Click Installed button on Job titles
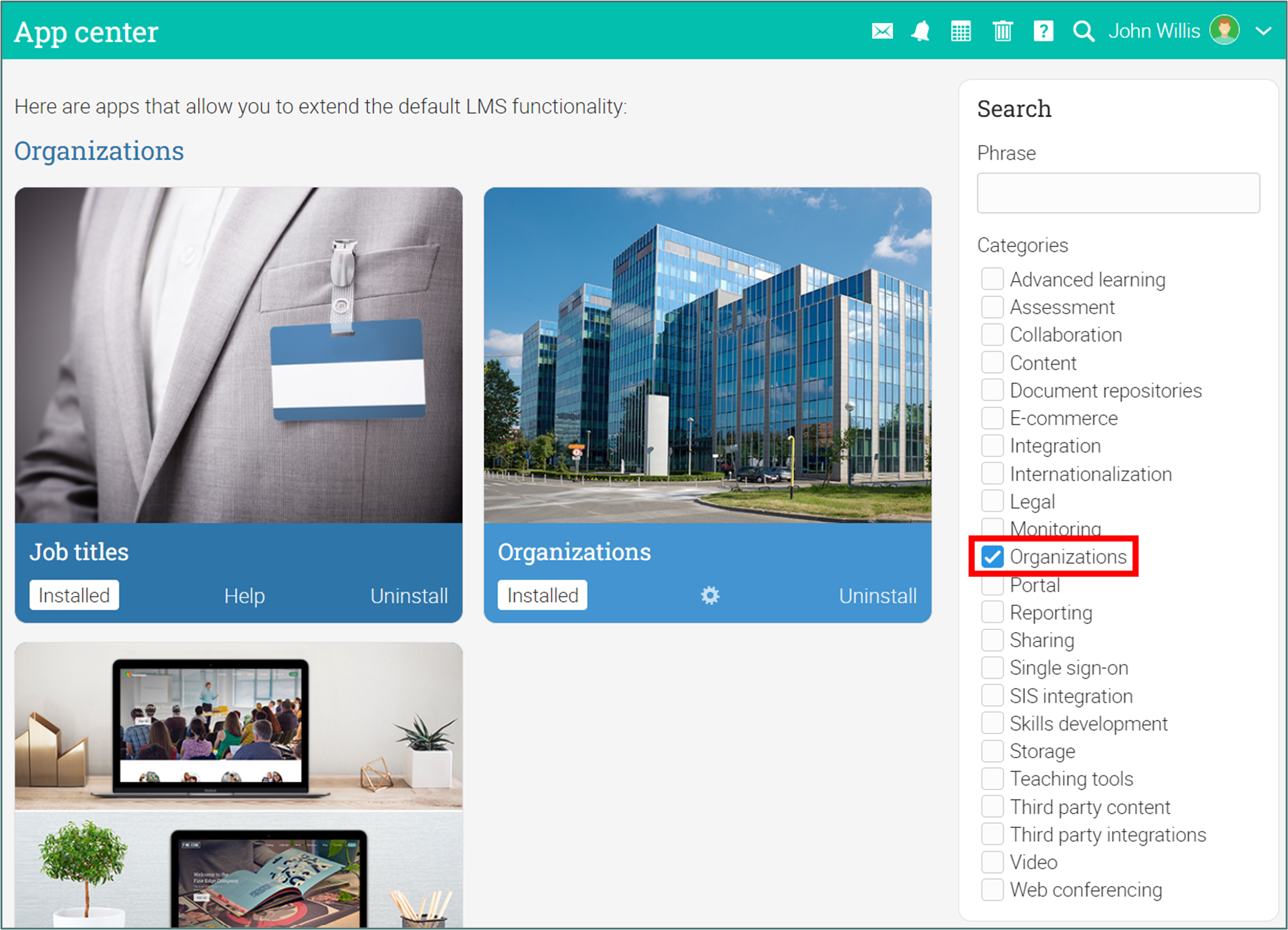Viewport: 1288px width, 930px height. click(x=74, y=596)
